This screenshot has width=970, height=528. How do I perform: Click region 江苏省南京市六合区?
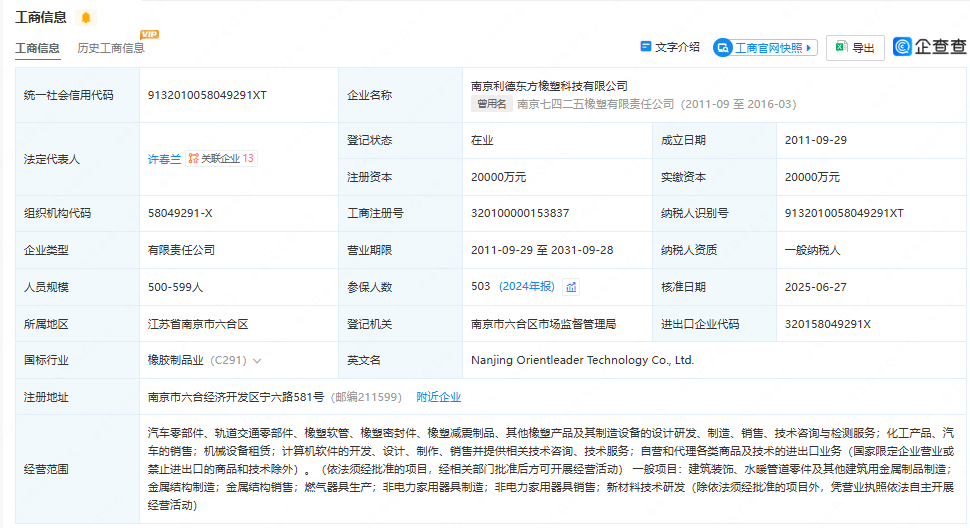coord(198,324)
